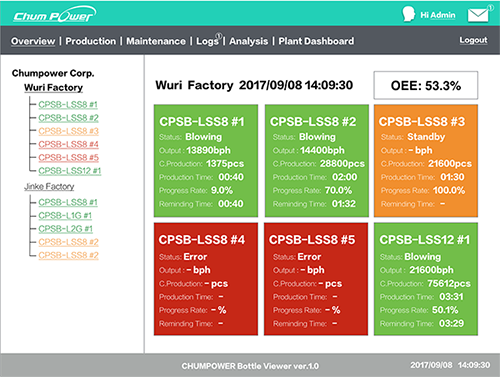Click the Chum Power logo

coord(54,15)
